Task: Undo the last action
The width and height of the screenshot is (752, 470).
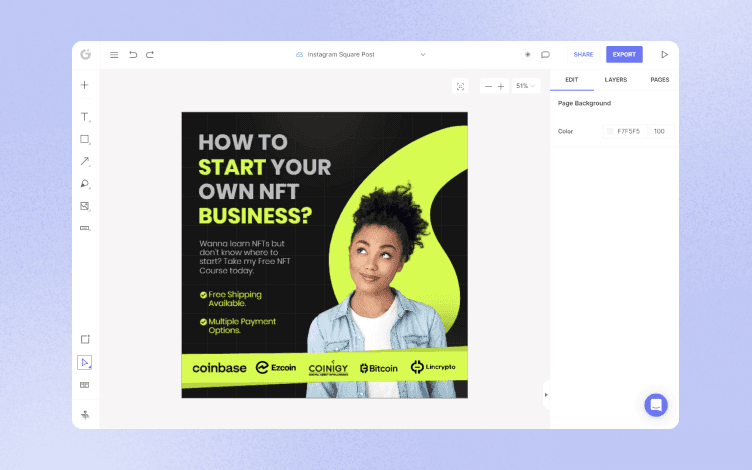Action: coord(133,55)
